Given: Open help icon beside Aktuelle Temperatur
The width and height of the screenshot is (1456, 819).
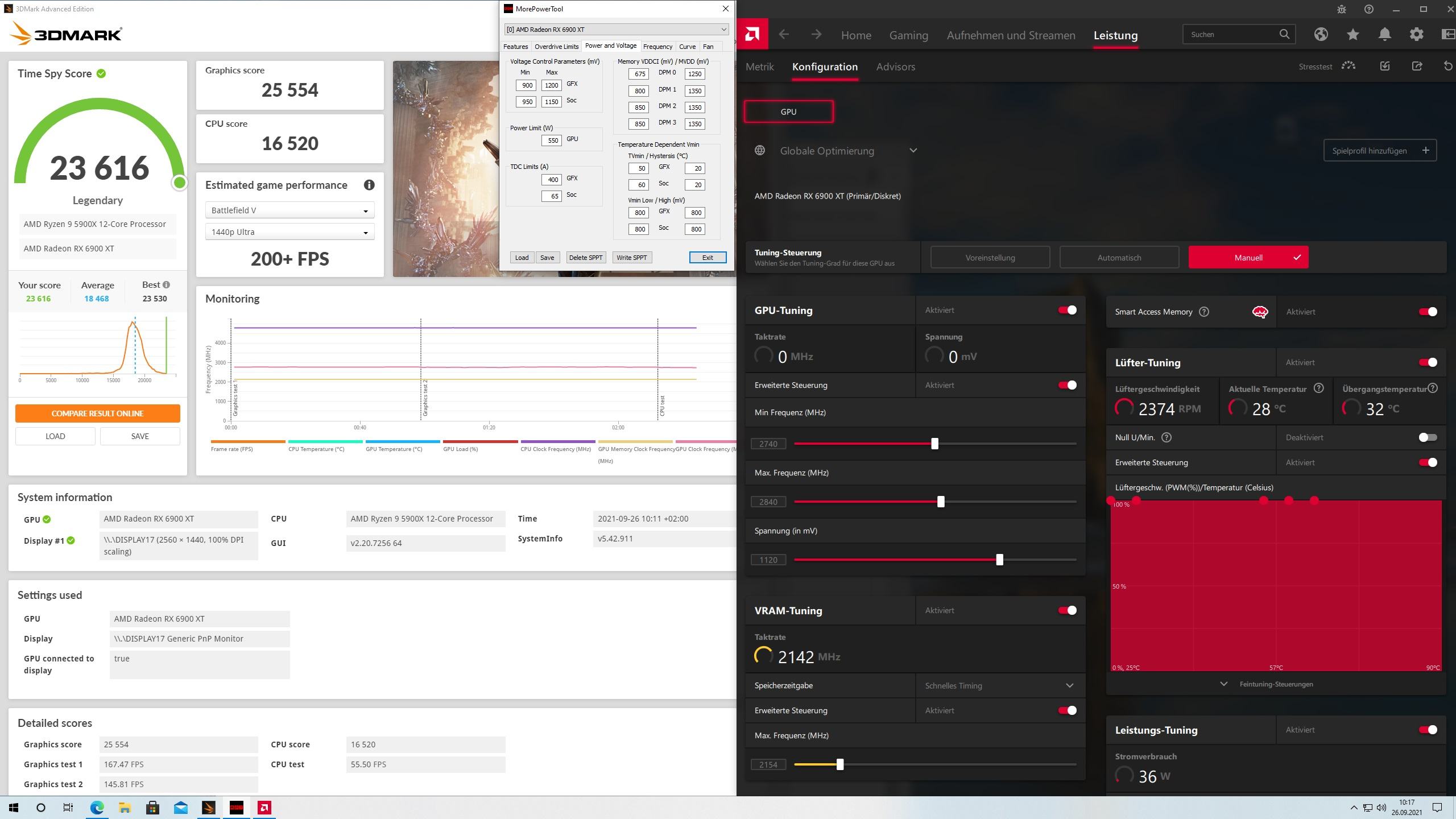Looking at the screenshot, I should click(1318, 388).
